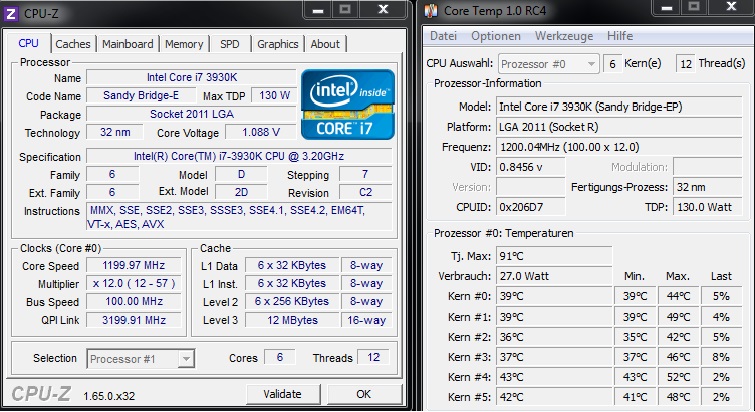Viewport: 755px width, 412px height.
Task: Click the OK button in CPU-Z
Action: [x=364, y=394]
